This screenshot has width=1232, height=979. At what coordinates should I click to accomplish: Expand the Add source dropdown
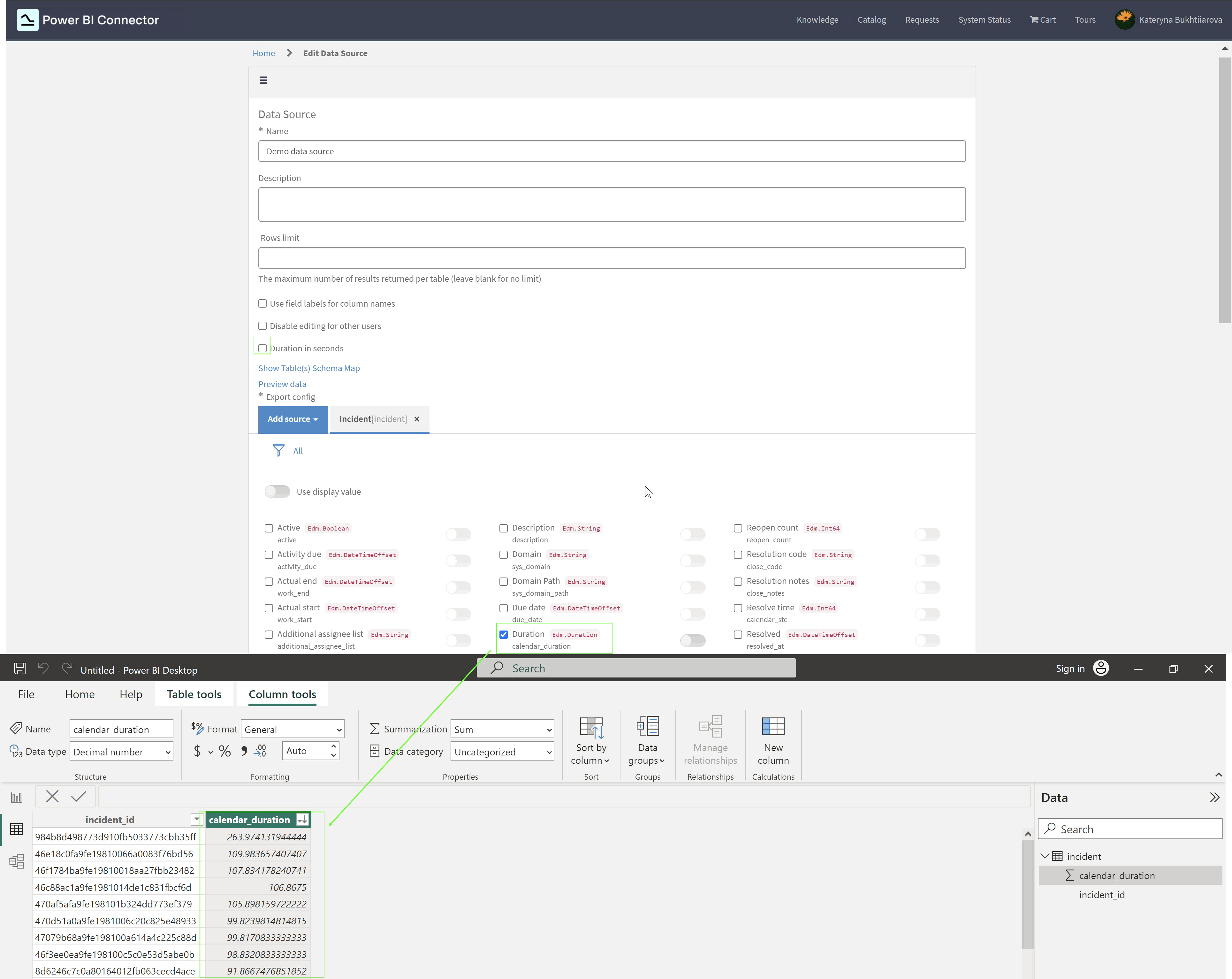pyautogui.click(x=292, y=419)
